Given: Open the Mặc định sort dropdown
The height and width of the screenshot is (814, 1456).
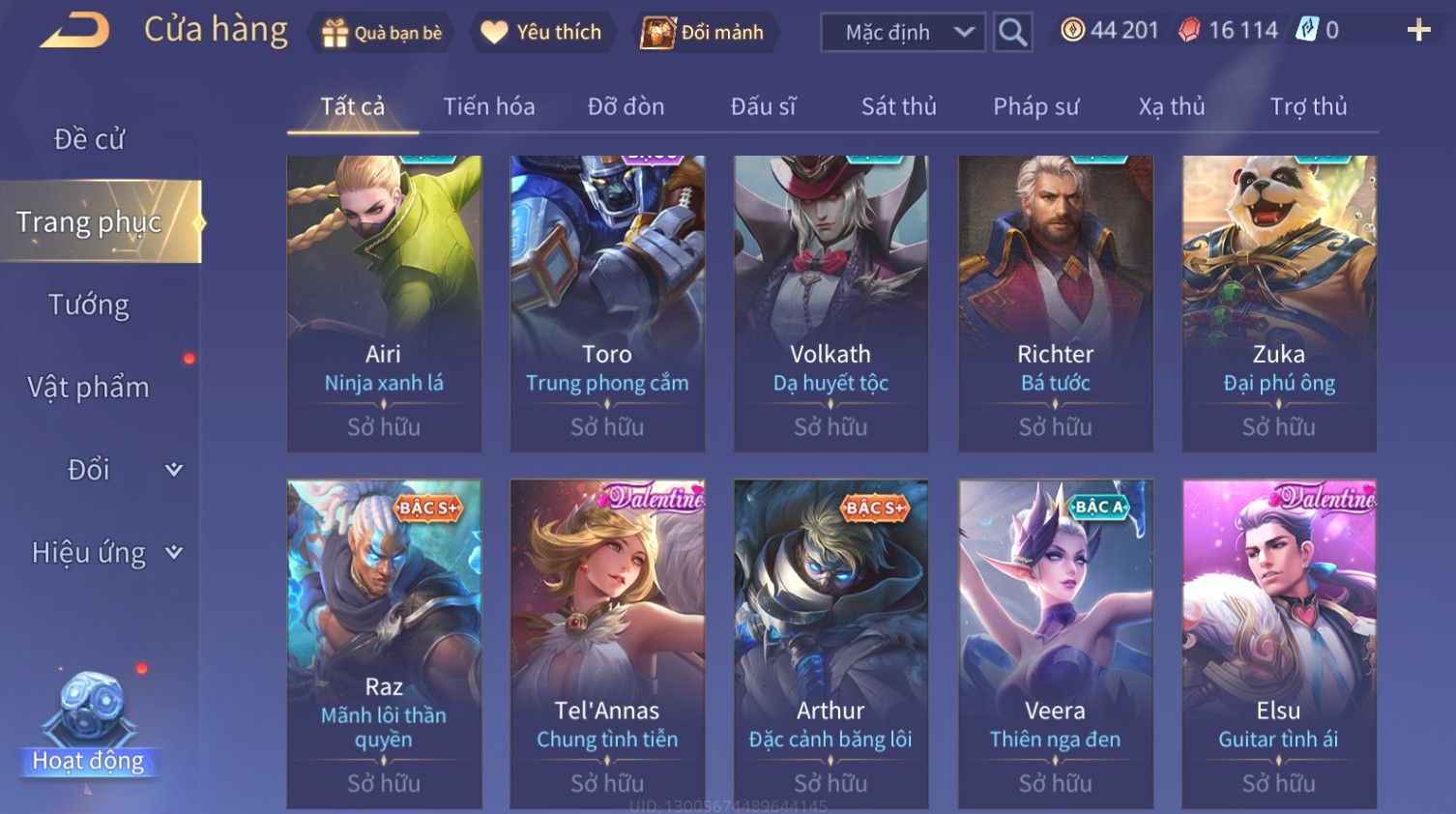Looking at the screenshot, I should 903,32.
